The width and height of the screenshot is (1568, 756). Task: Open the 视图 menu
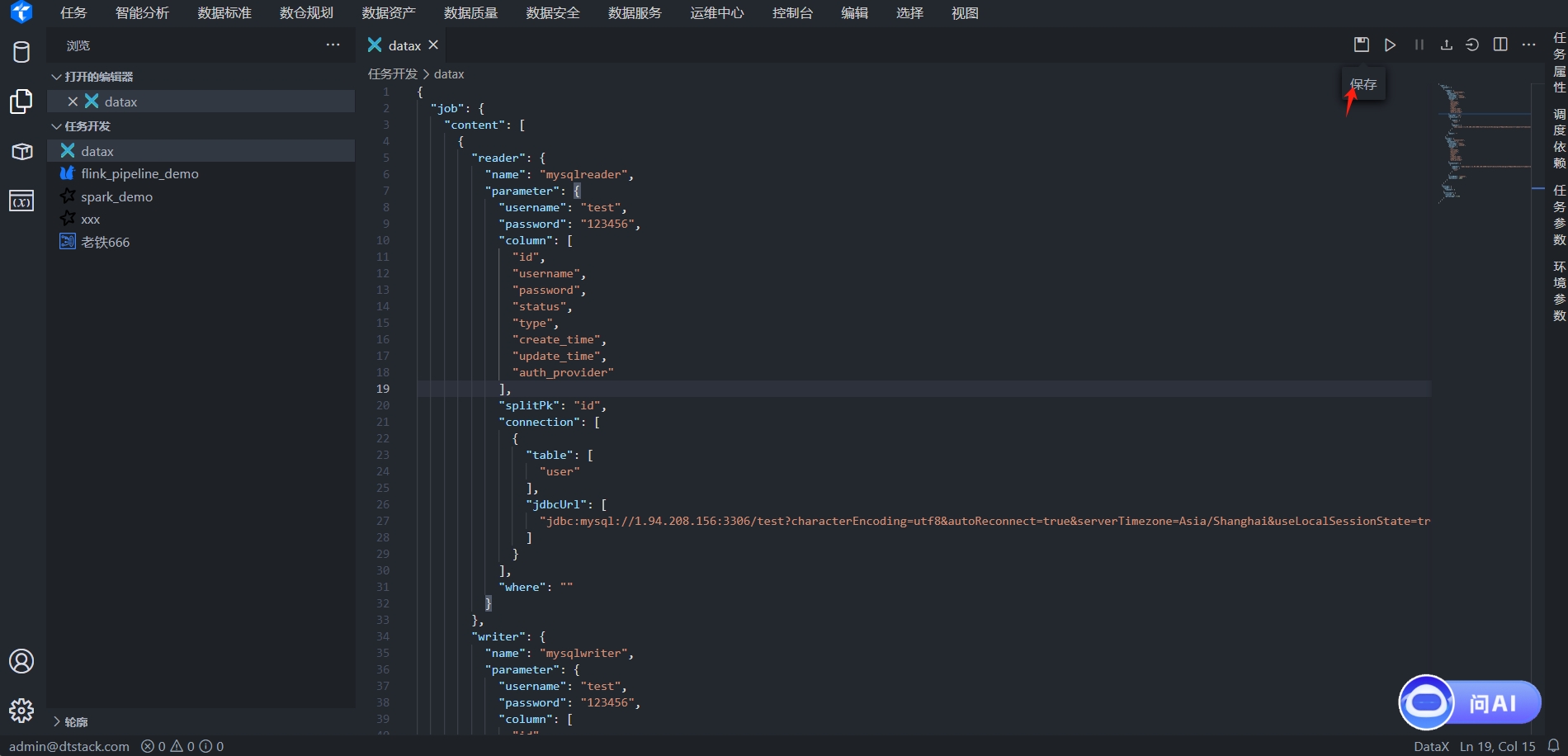point(965,13)
